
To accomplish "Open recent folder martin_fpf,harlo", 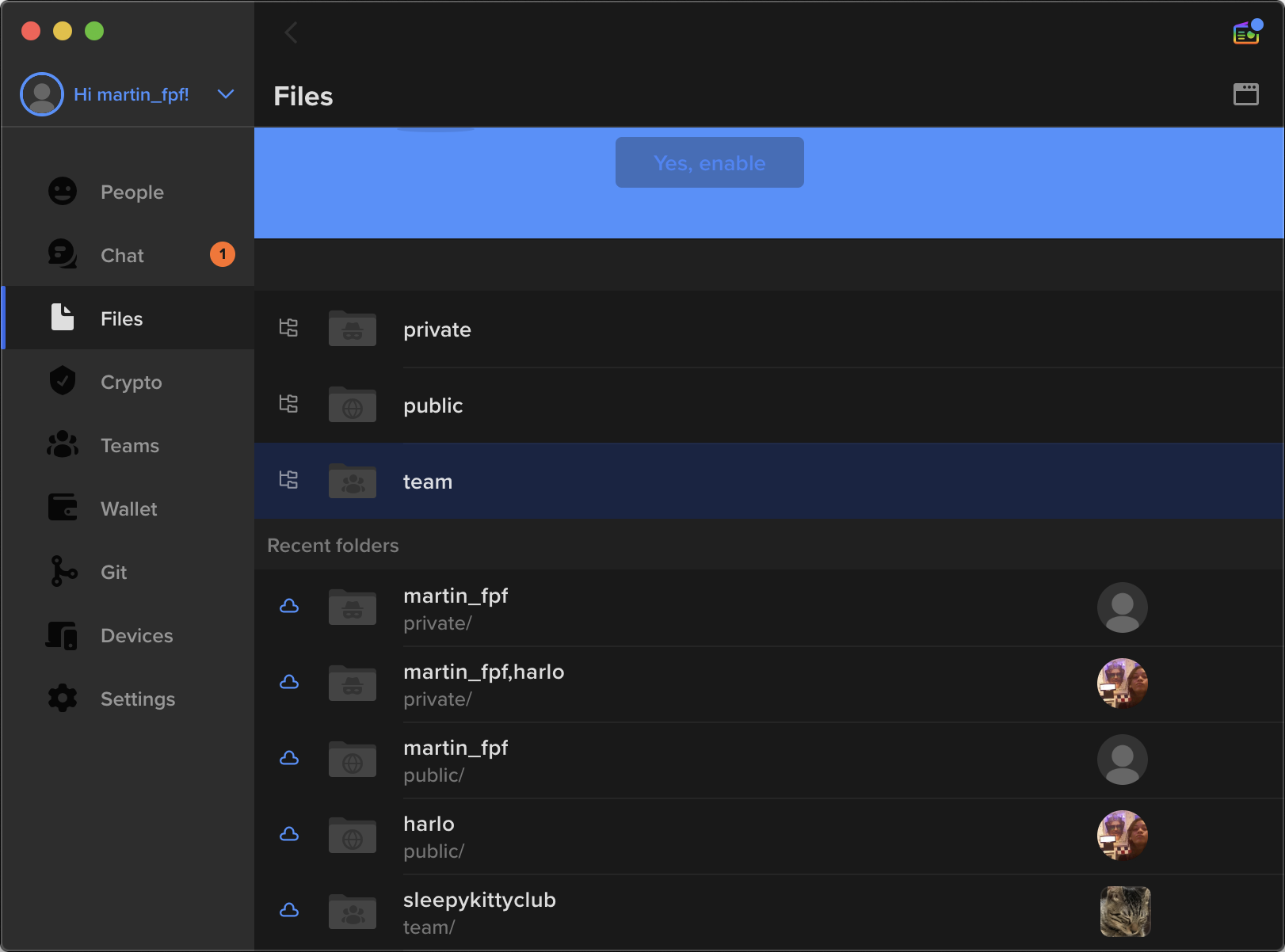I will point(769,684).
